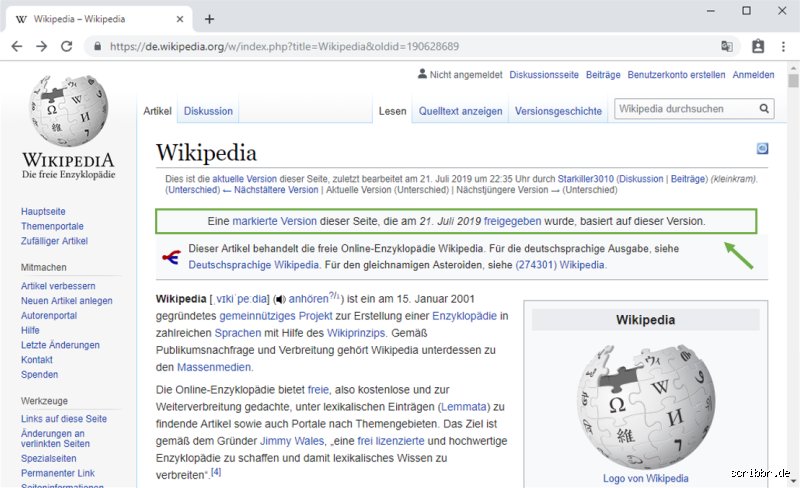Image resolution: width=800 pixels, height=488 pixels.
Task: Open Links auf diese Seite
Action: (64, 419)
